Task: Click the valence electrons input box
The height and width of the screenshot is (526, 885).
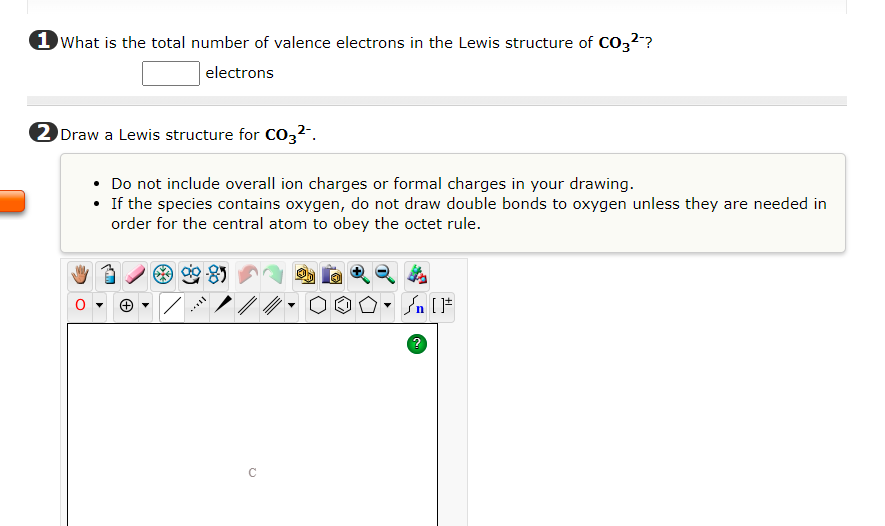Action: 171,73
